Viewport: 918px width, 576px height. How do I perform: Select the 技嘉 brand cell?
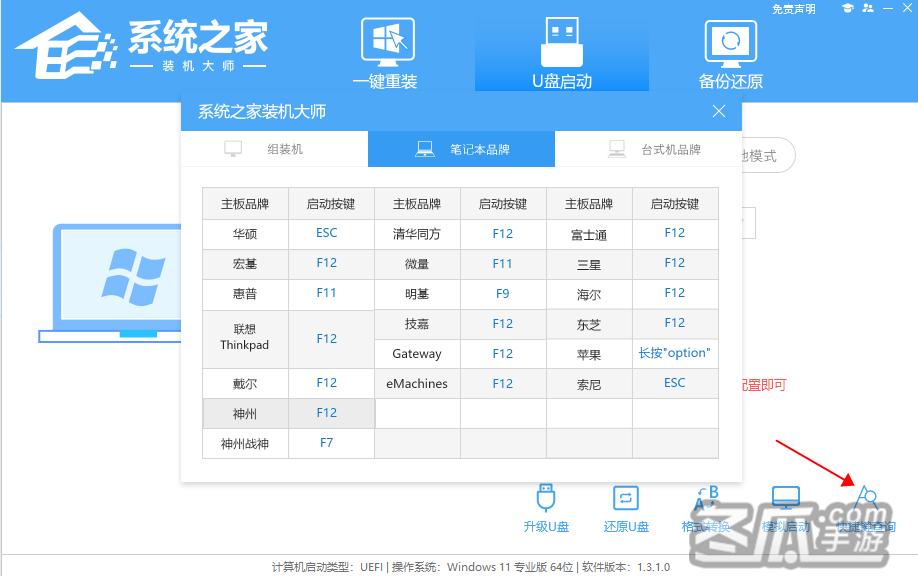(417, 324)
